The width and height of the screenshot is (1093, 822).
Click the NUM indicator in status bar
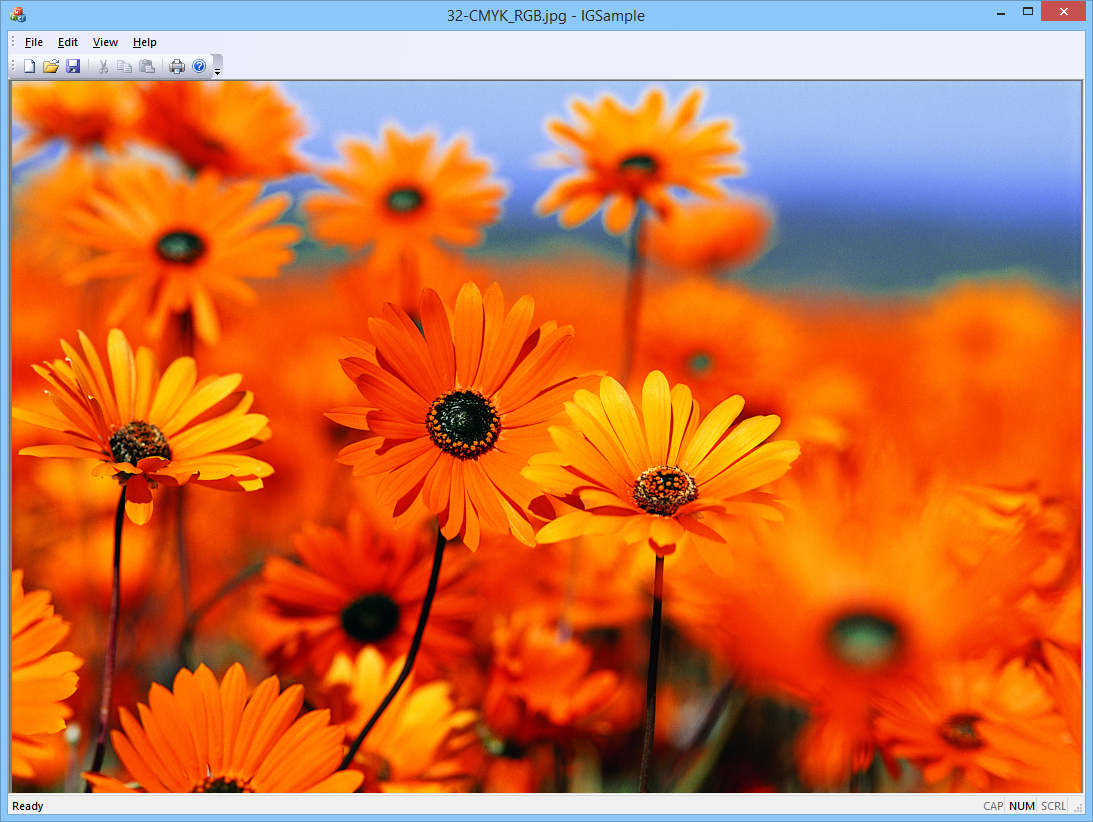(1021, 806)
